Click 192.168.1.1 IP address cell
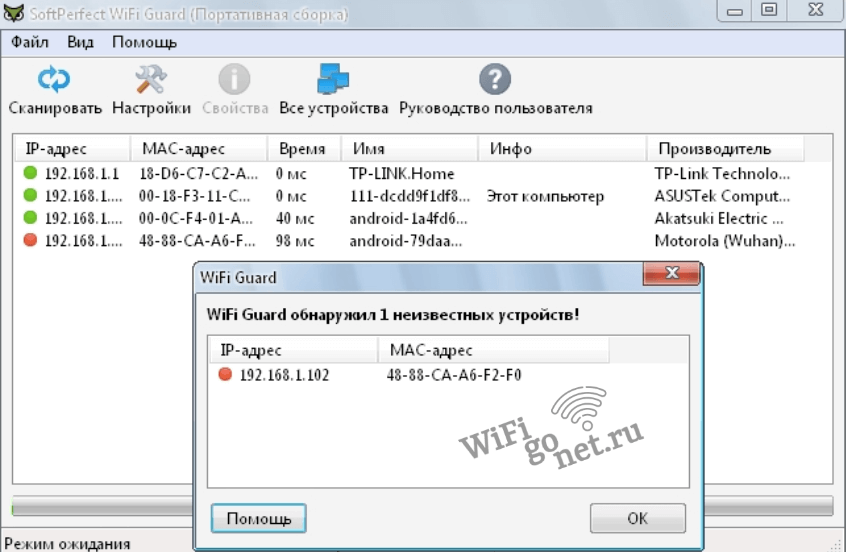847x552 pixels. click(x=82, y=173)
